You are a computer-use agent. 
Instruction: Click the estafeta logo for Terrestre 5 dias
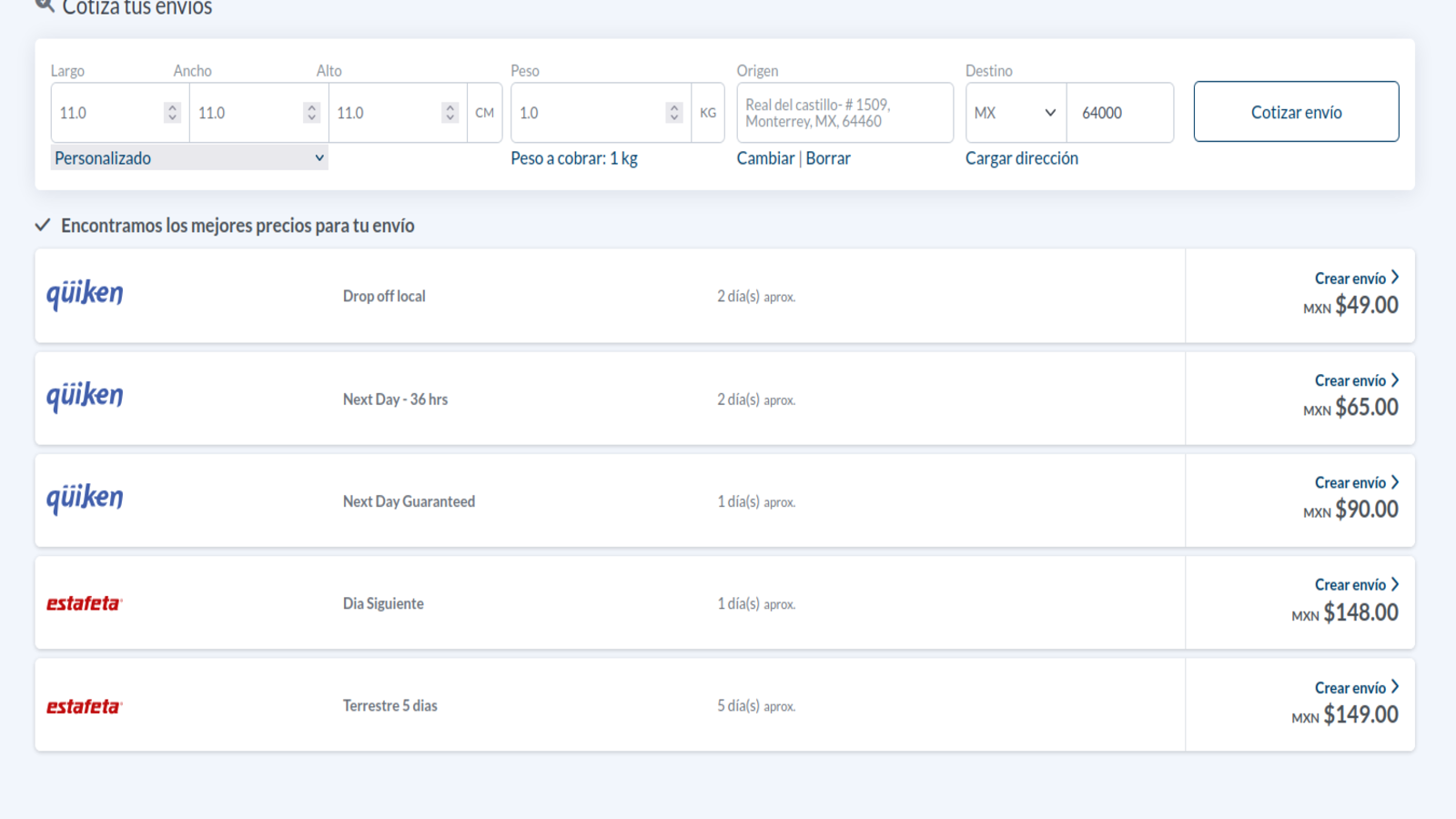(x=84, y=706)
